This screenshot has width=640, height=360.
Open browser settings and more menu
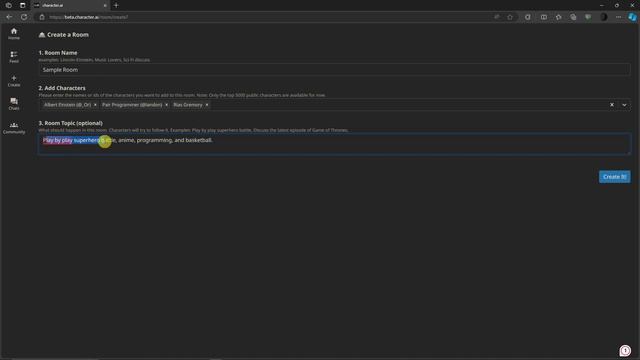(618, 17)
